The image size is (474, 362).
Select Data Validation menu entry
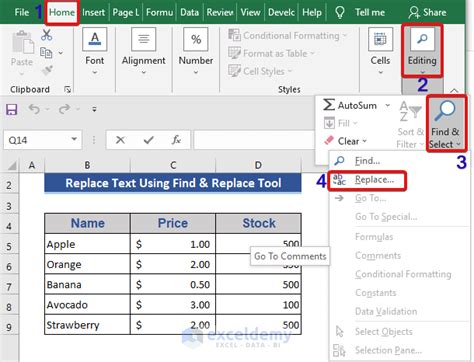(386, 312)
